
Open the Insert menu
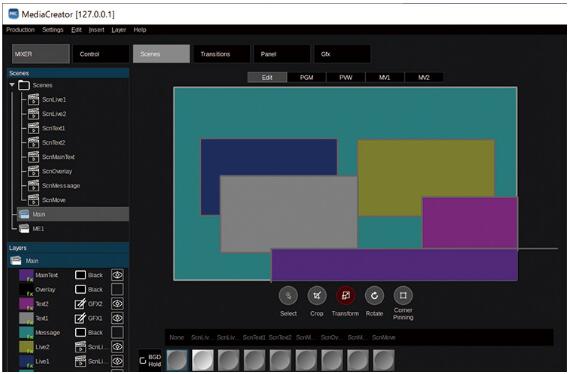[x=97, y=30]
